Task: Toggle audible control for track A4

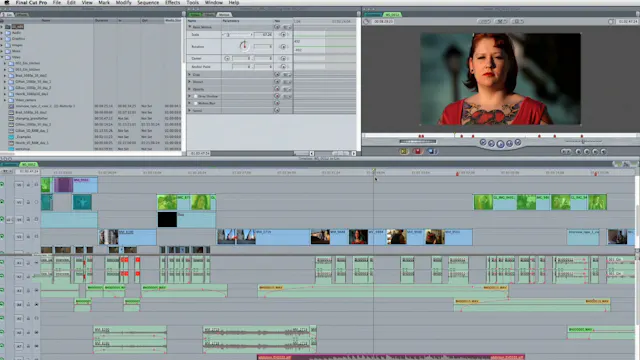Action: pyautogui.click(x=2, y=304)
